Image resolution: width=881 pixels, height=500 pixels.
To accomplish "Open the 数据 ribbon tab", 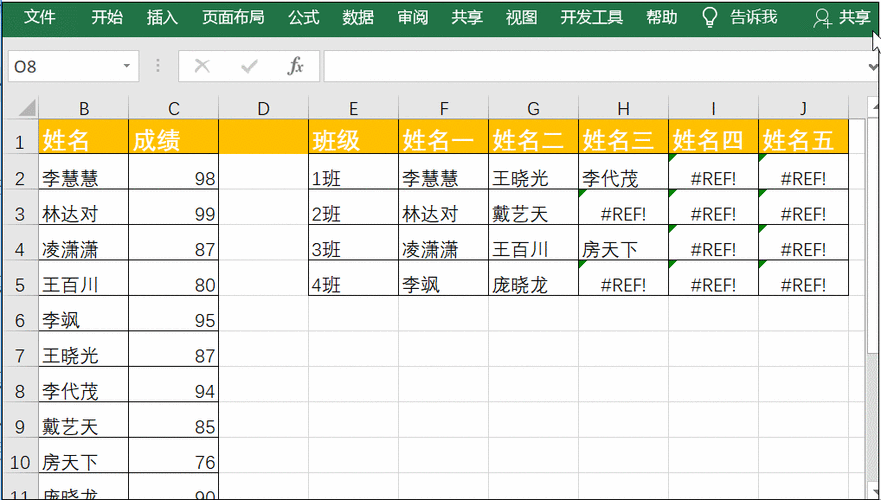I will click(358, 17).
